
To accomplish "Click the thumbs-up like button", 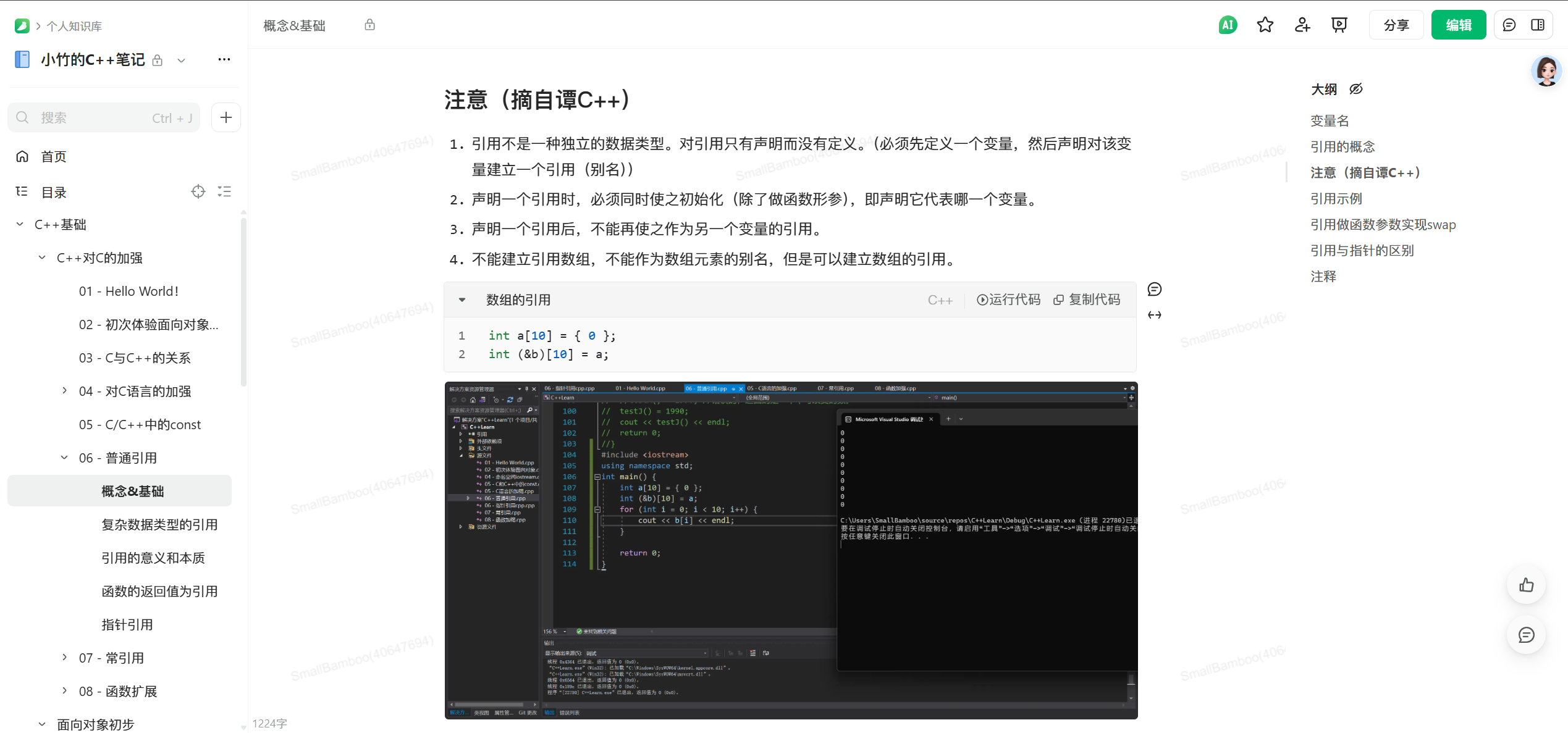I will tap(1526, 585).
